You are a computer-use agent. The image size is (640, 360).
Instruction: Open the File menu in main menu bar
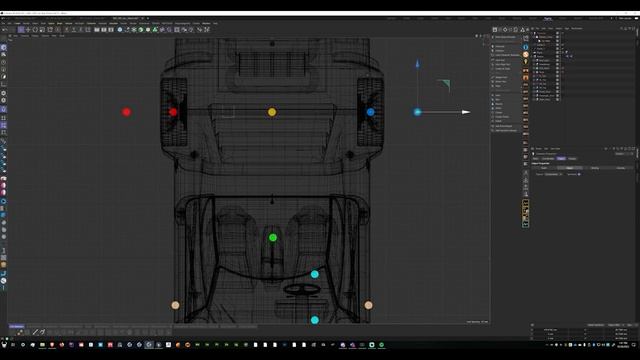pos(3,23)
